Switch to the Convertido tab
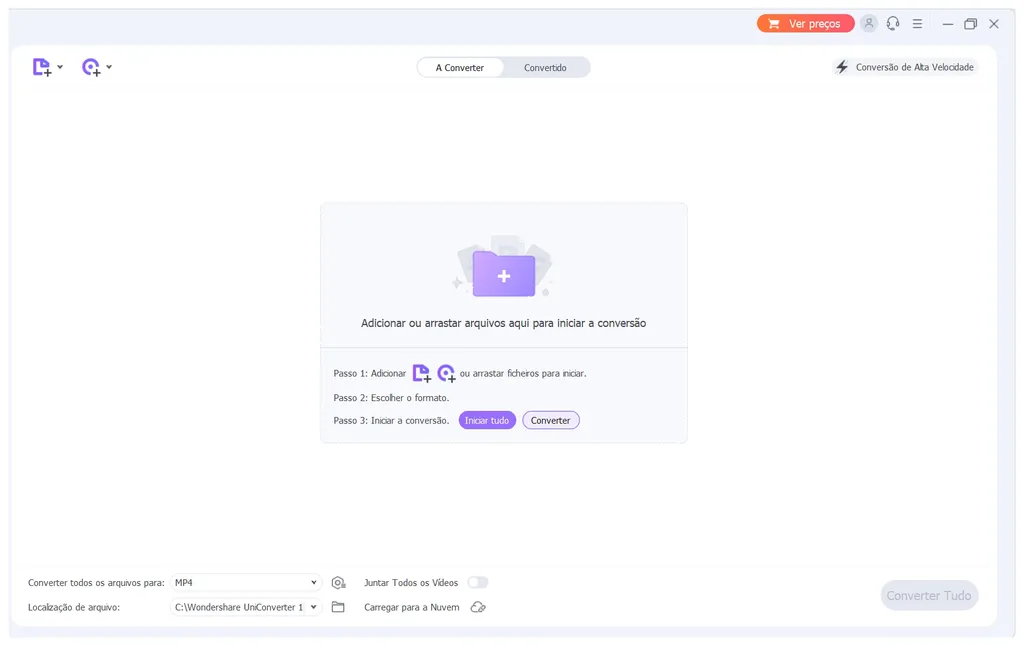Screen dimensions: 1024x646 pos(545,67)
